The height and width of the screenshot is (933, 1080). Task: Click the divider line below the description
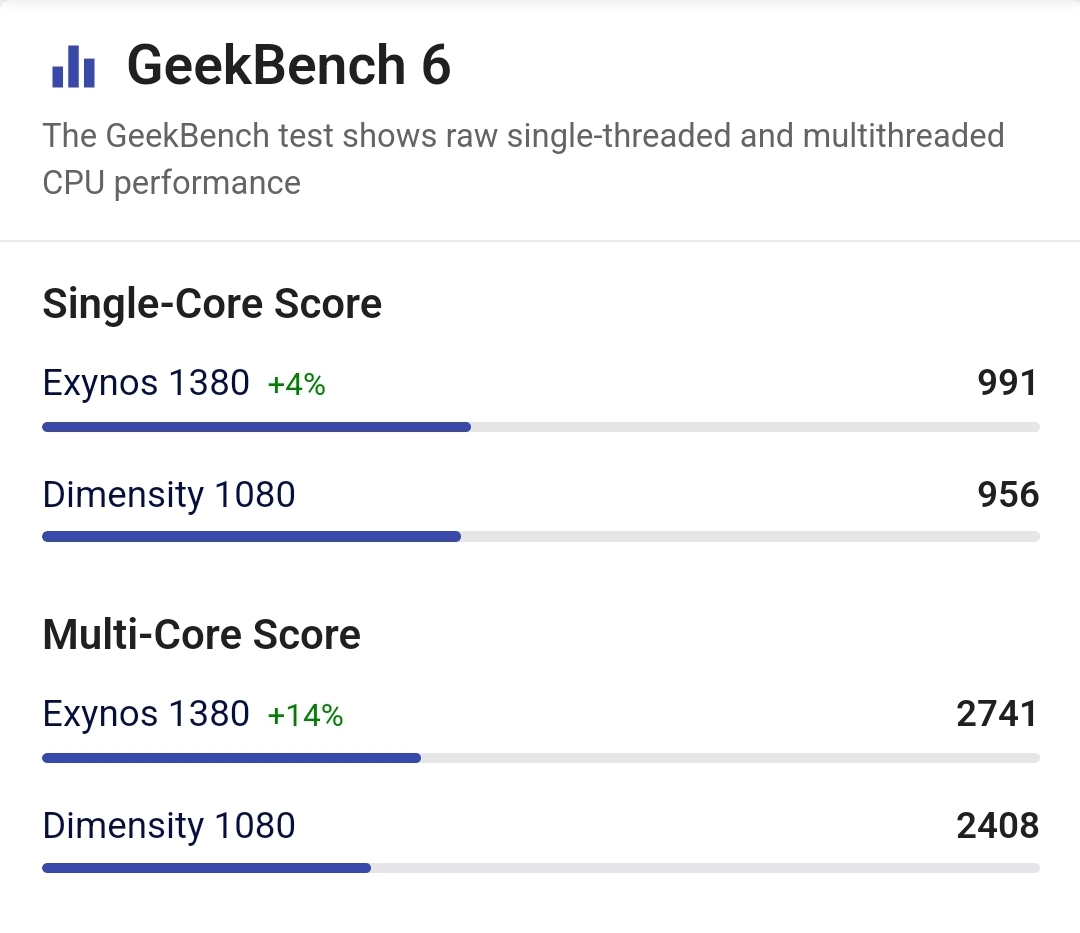point(540,241)
